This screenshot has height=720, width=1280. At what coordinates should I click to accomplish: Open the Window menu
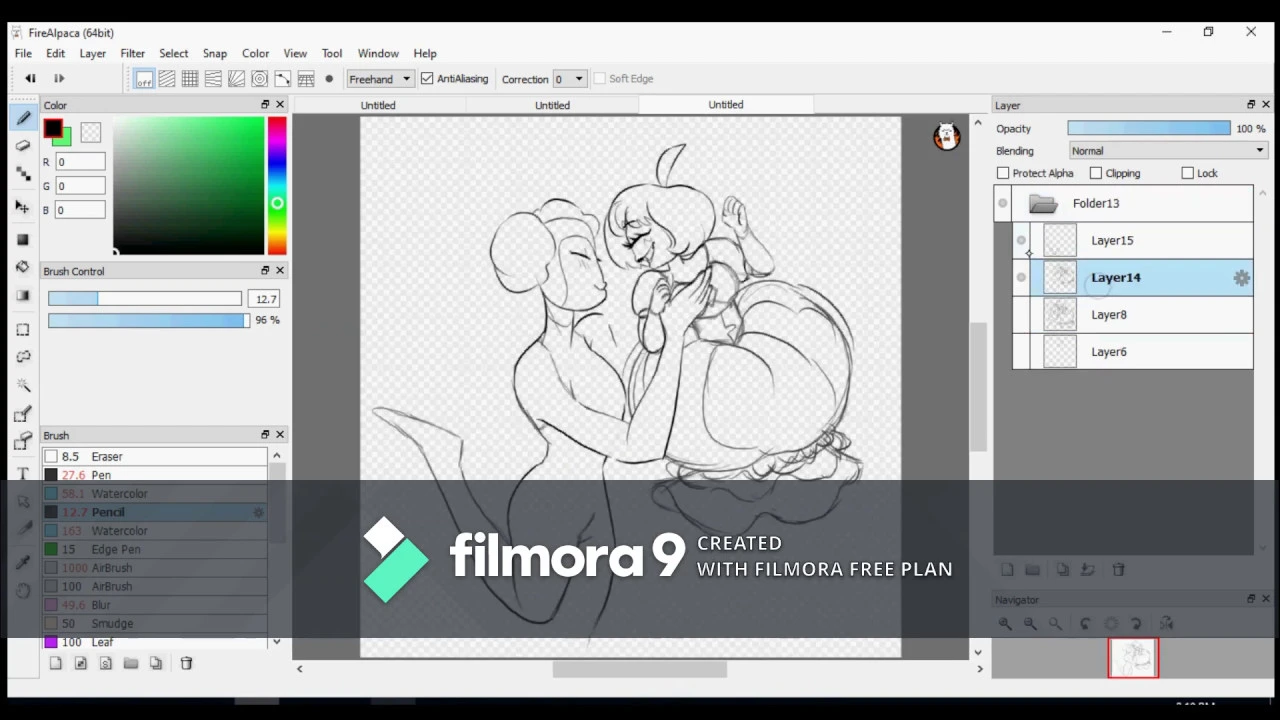click(378, 53)
